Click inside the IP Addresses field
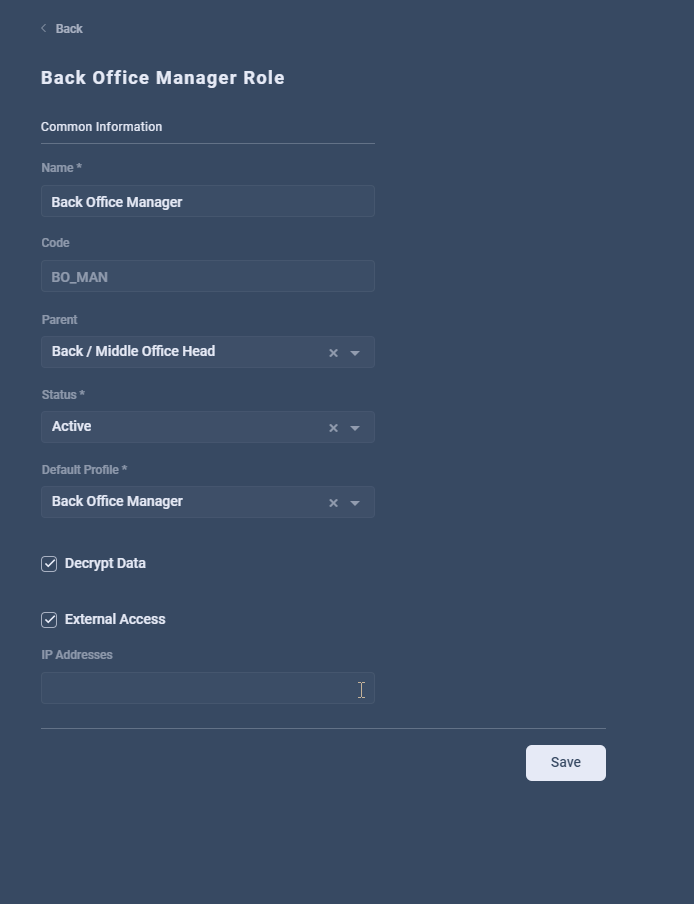Image resolution: width=694 pixels, height=904 pixels. tap(208, 688)
